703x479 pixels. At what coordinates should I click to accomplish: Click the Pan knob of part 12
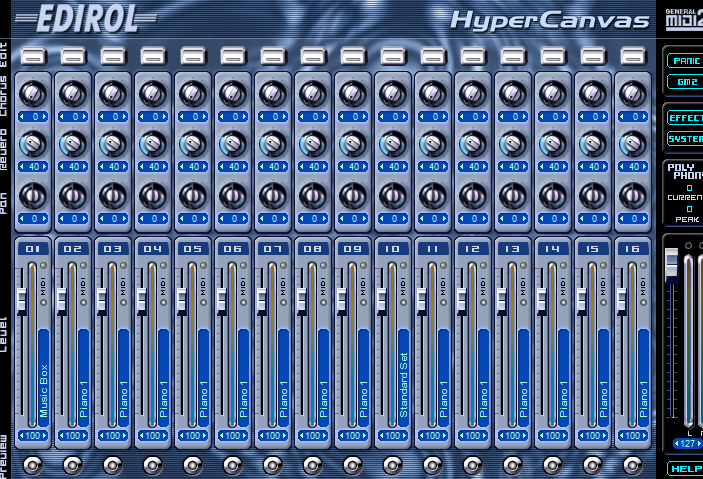[x=473, y=196]
